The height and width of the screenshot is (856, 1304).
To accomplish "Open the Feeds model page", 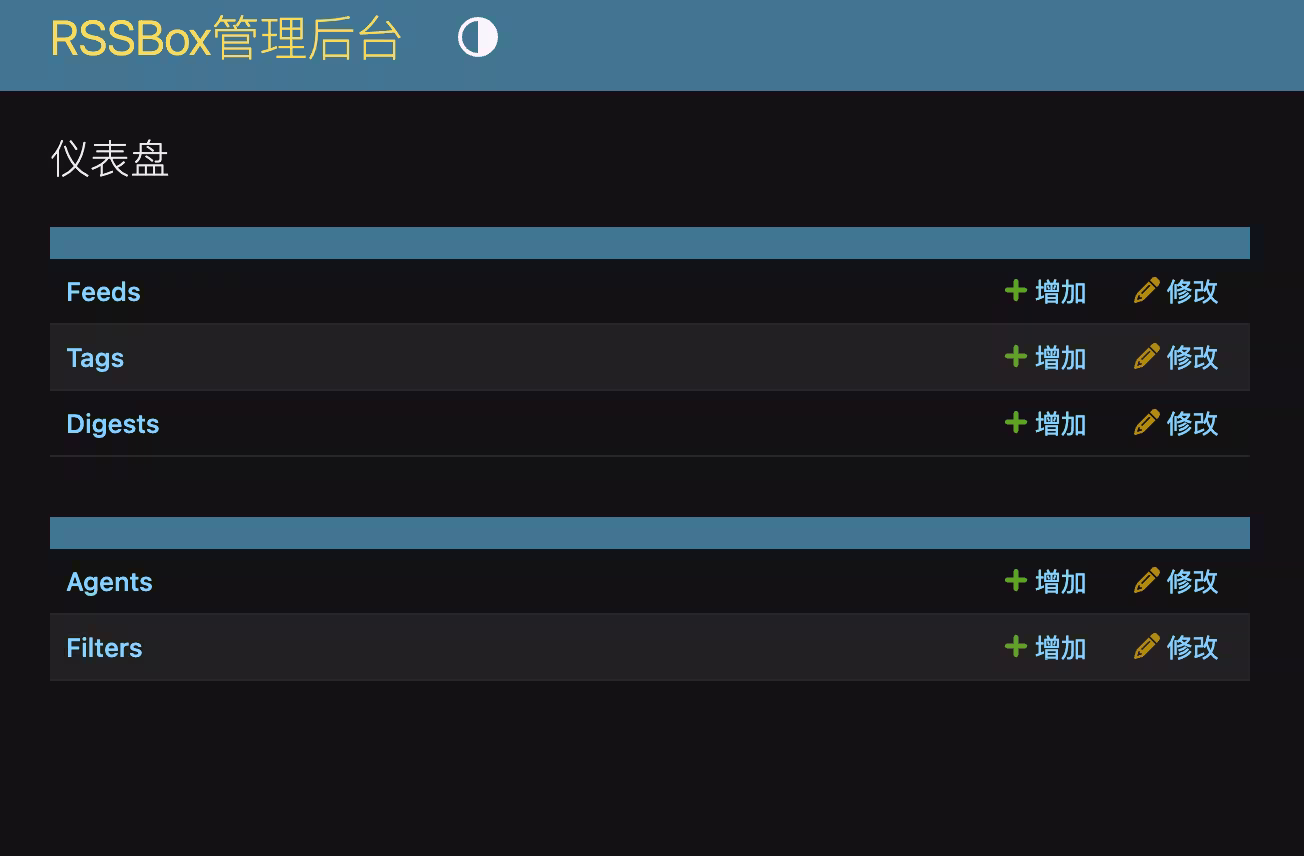I will (103, 291).
